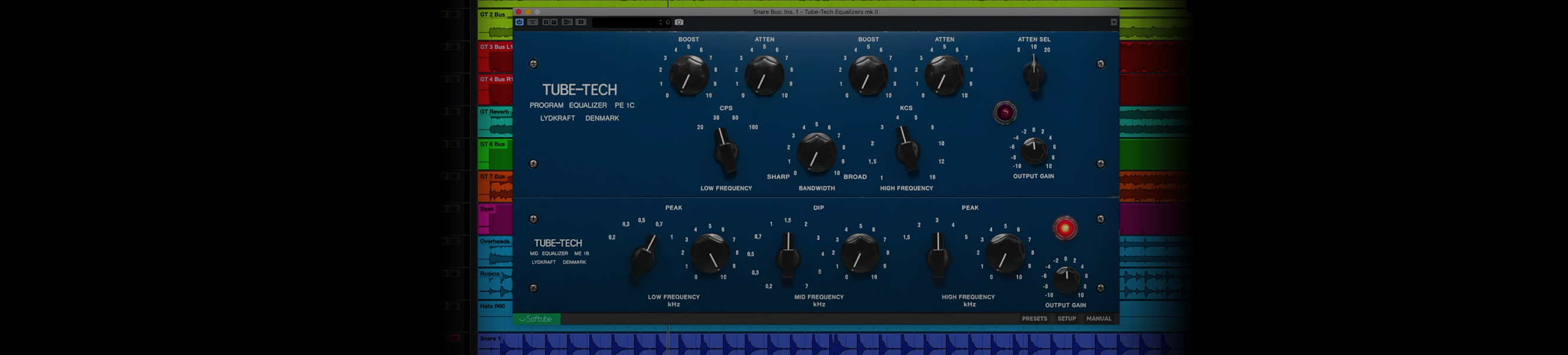Open the plugin preset name dropdown
1568x355 pixels.
coord(627,22)
